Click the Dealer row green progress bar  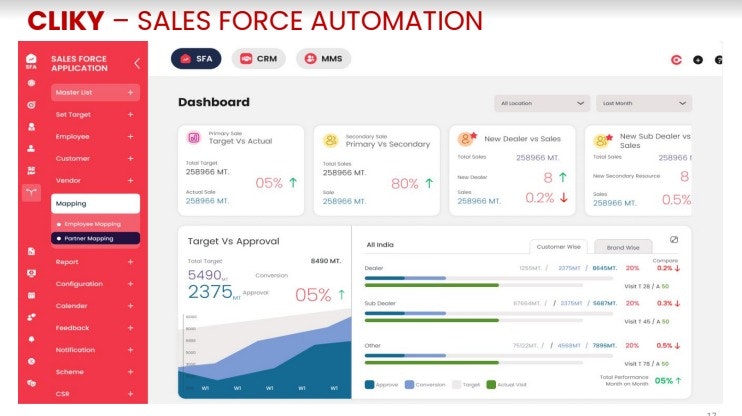pos(432,285)
